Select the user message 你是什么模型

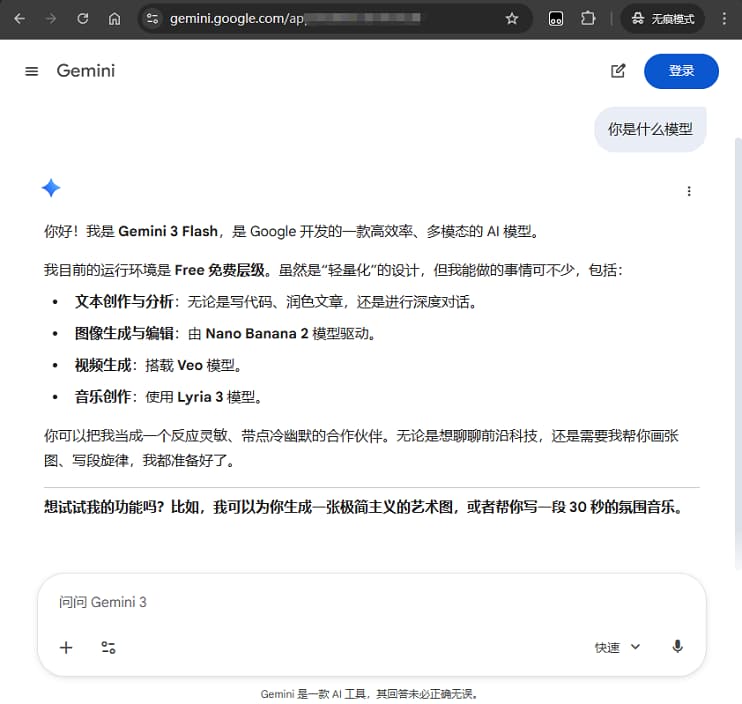[x=650, y=129]
